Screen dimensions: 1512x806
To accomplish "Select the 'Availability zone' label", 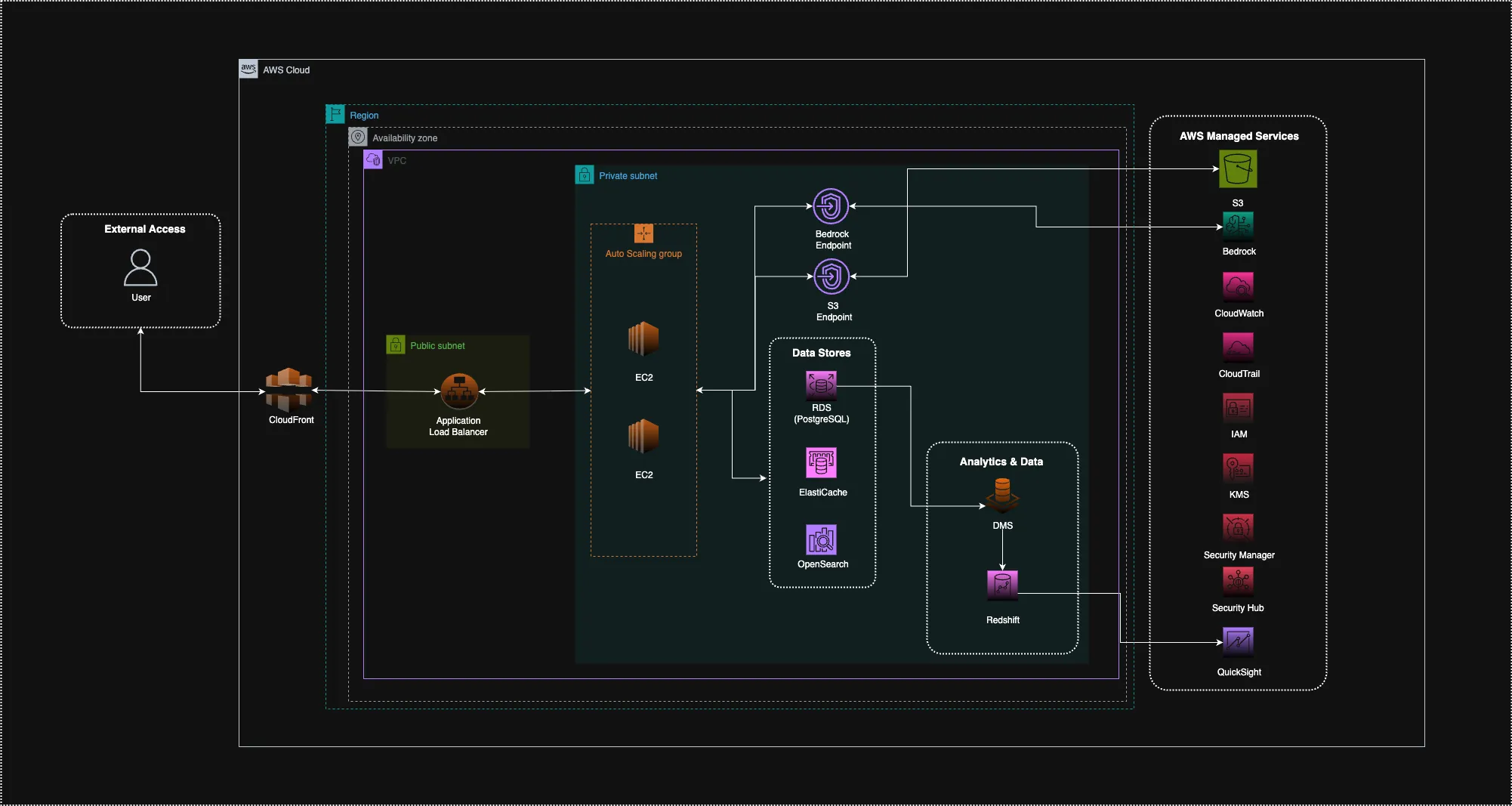I will pyautogui.click(x=405, y=138).
